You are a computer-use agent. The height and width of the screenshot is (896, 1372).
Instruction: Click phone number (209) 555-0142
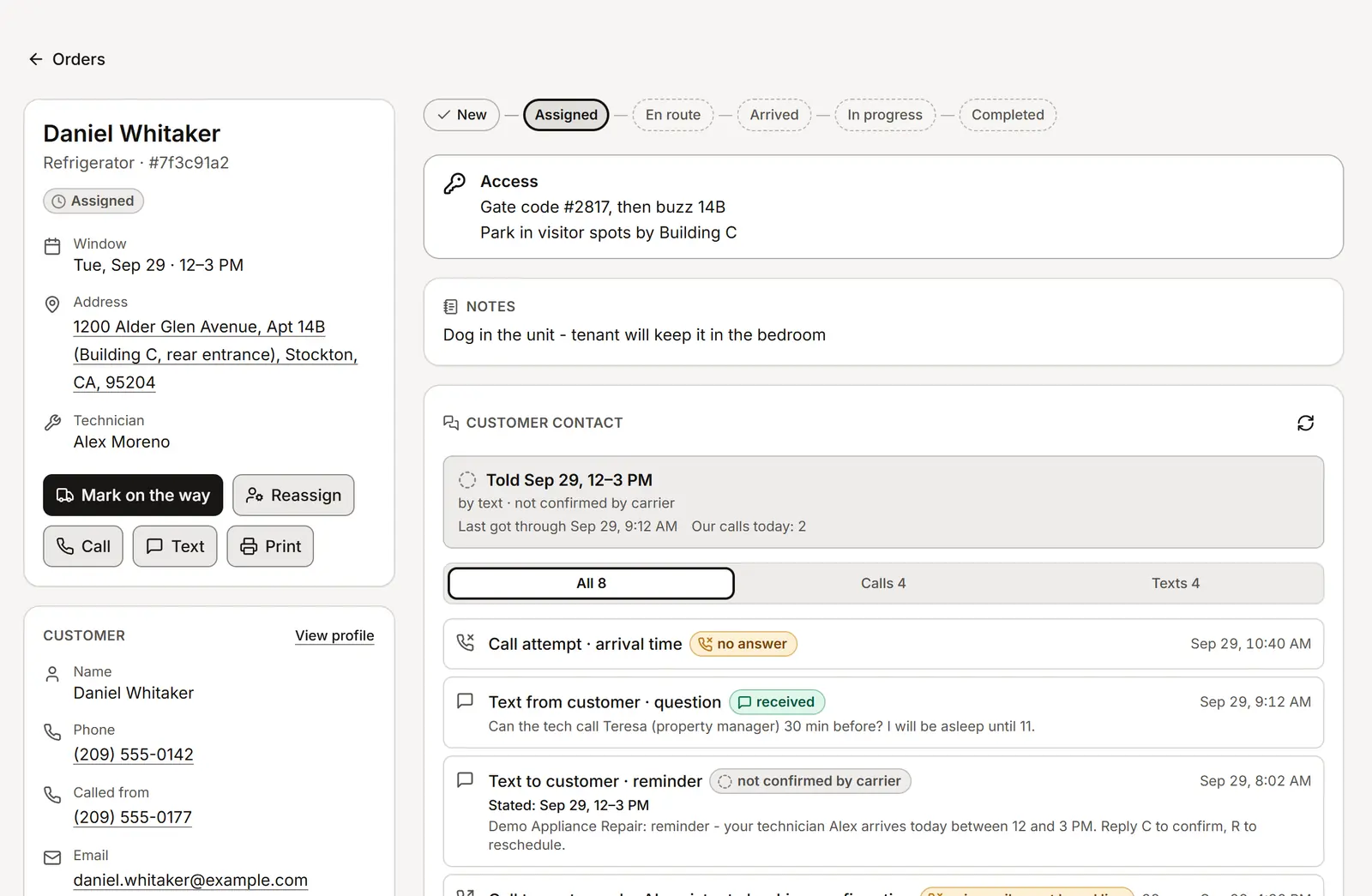click(133, 755)
